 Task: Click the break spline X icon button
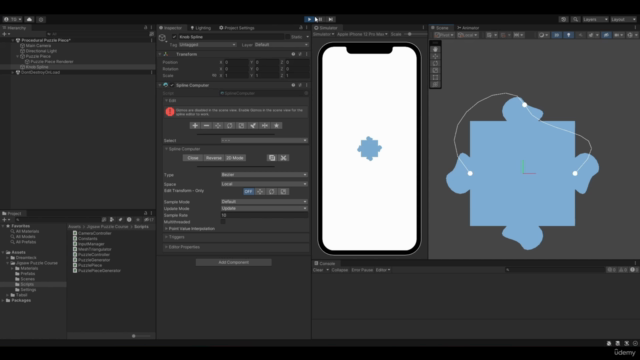point(284,158)
